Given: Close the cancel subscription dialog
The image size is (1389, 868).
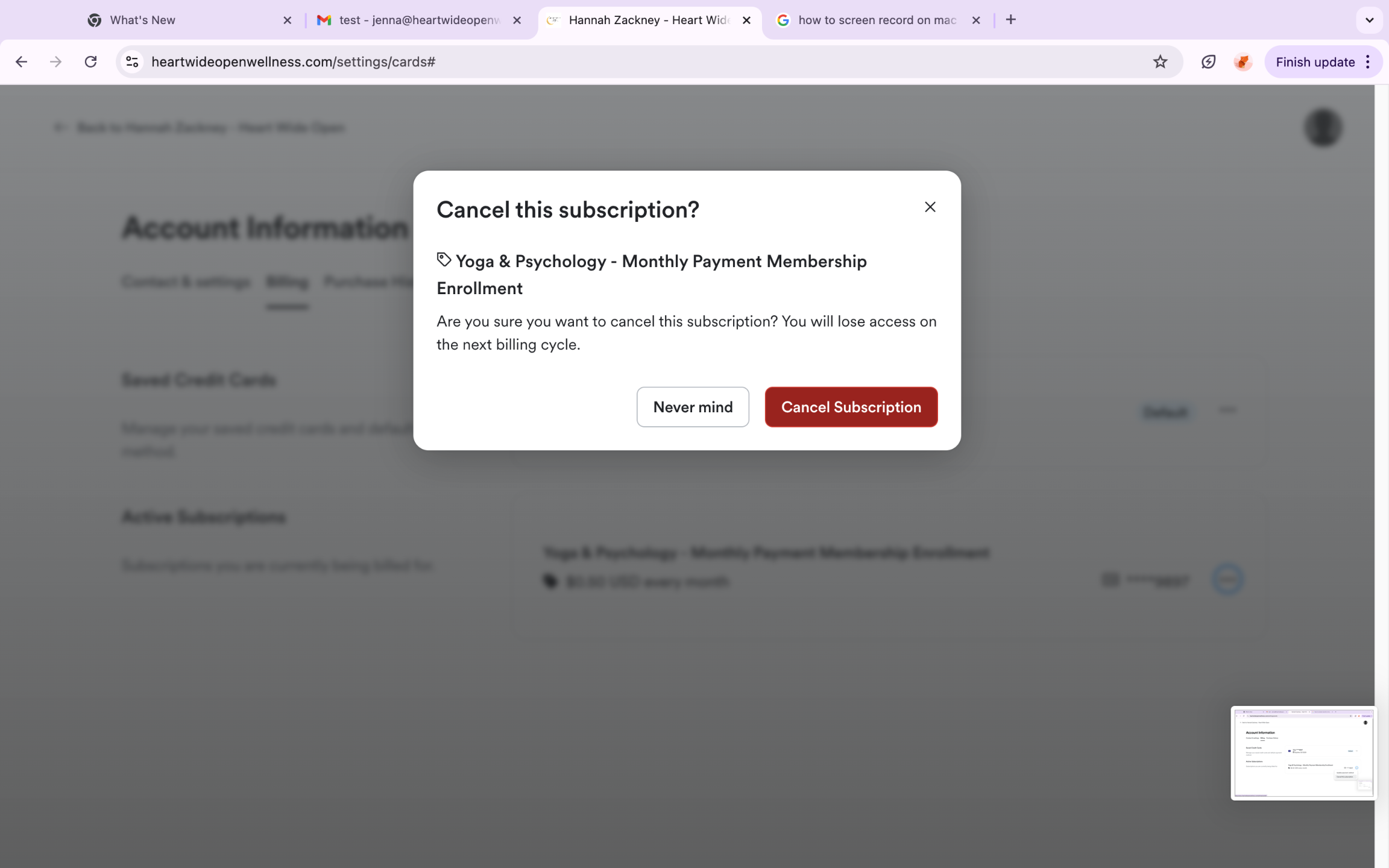Looking at the screenshot, I should (930, 207).
